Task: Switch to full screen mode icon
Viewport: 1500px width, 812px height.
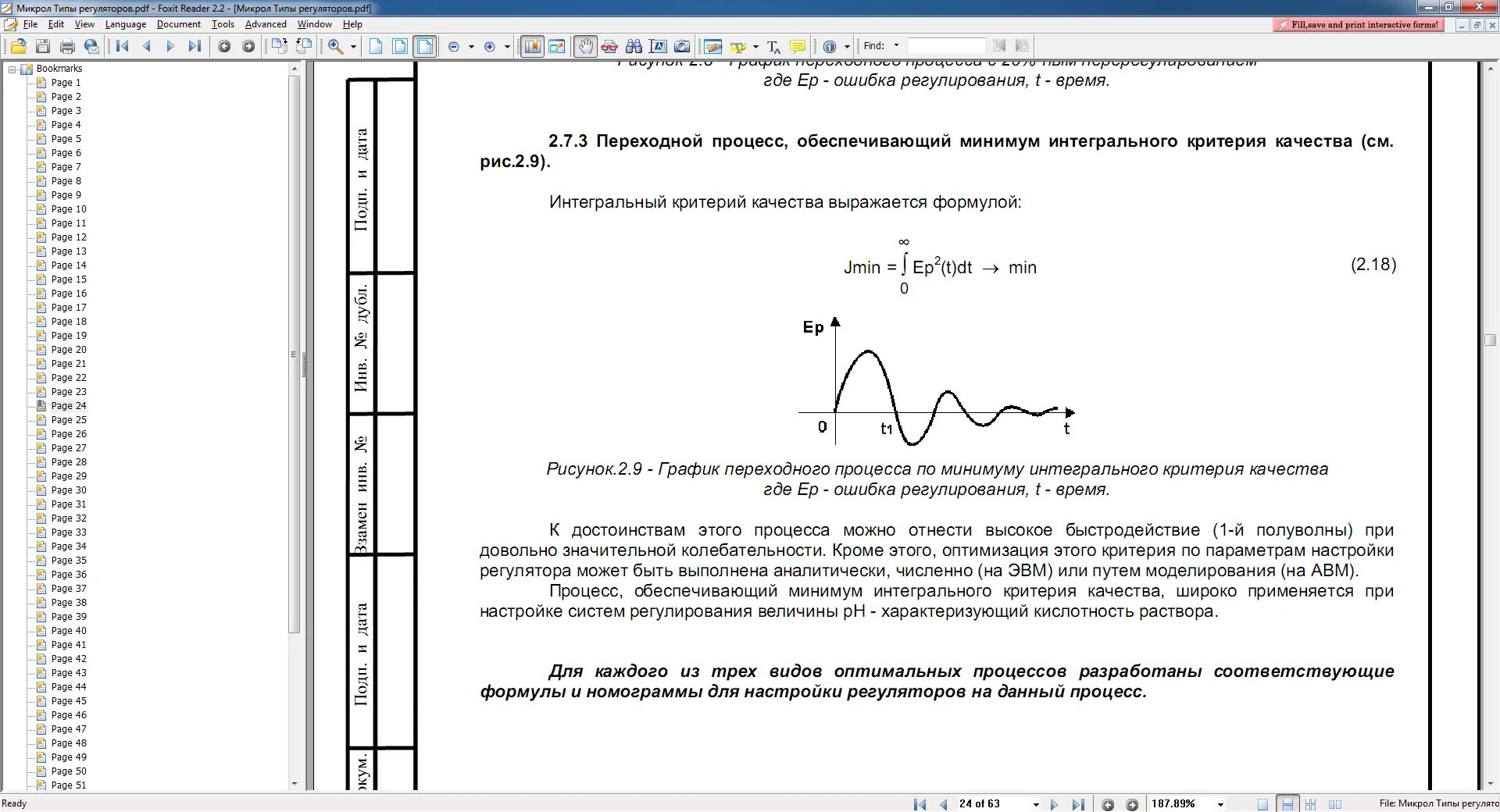Action: [x=557, y=47]
